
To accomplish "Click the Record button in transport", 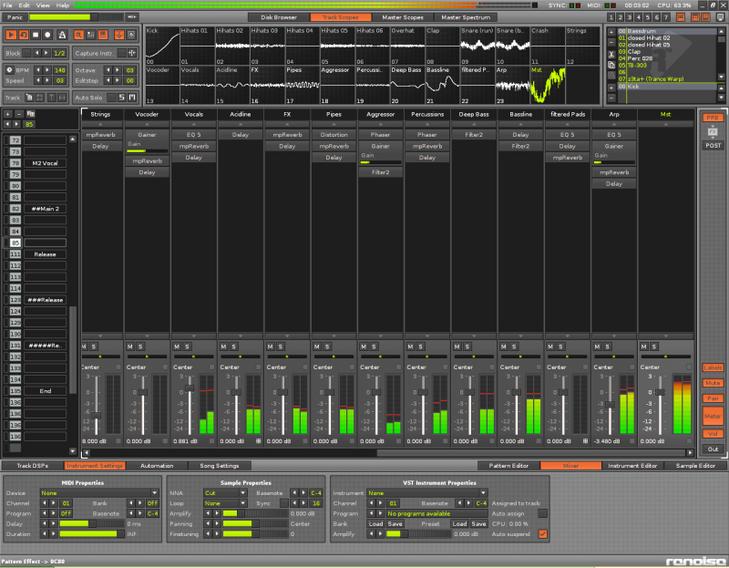I will [50, 35].
